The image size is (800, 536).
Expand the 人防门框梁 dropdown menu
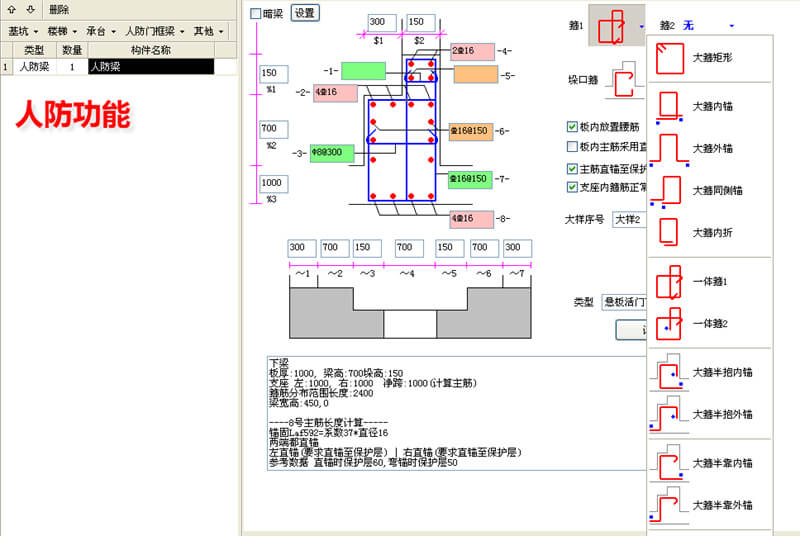156,31
